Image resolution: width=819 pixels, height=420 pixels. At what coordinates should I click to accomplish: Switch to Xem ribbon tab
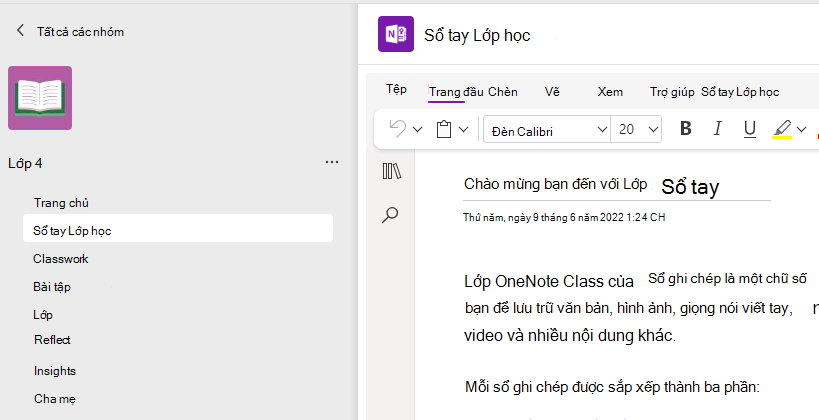click(x=610, y=92)
